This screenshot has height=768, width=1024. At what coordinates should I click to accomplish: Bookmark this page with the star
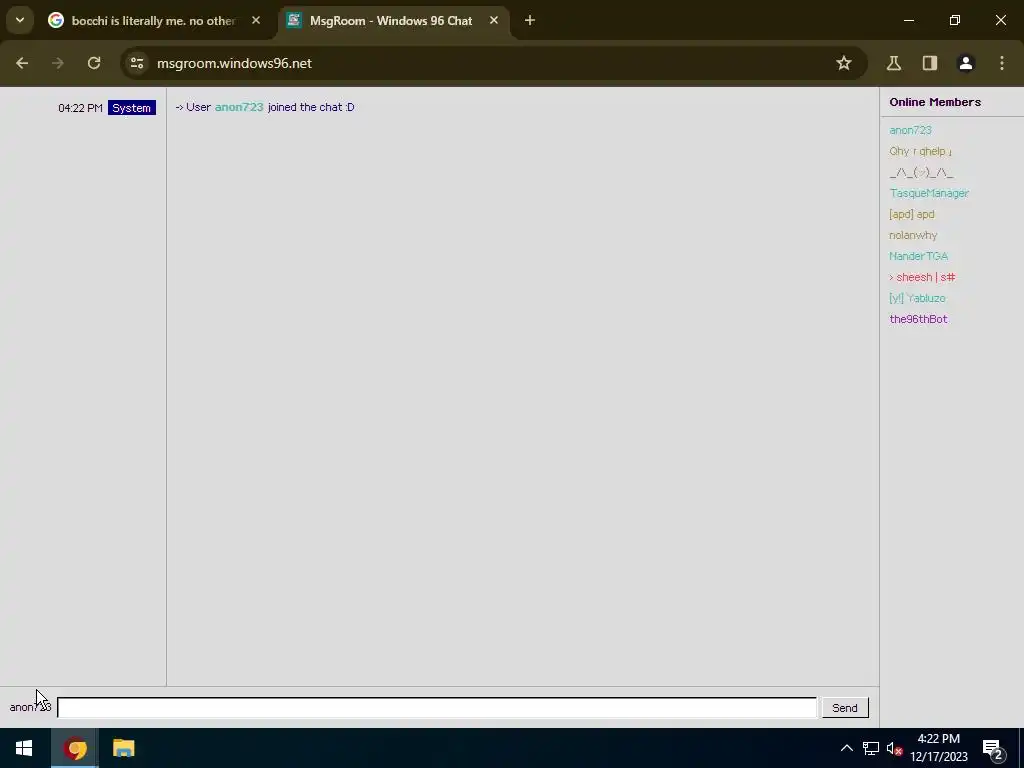coord(844,63)
